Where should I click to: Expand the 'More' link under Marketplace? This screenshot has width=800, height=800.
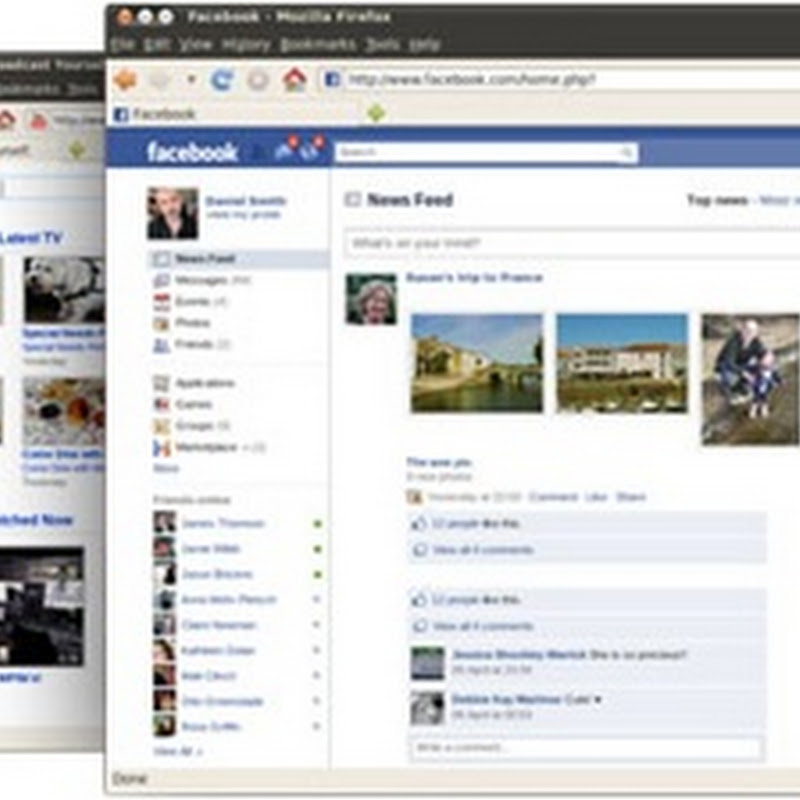point(166,468)
